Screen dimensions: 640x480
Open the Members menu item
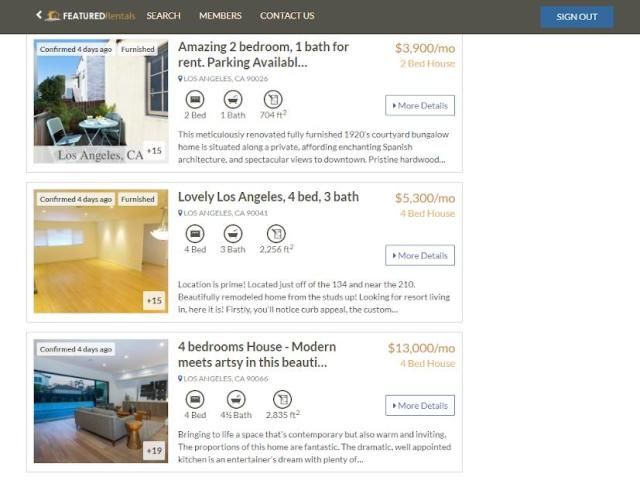click(220, 16)
